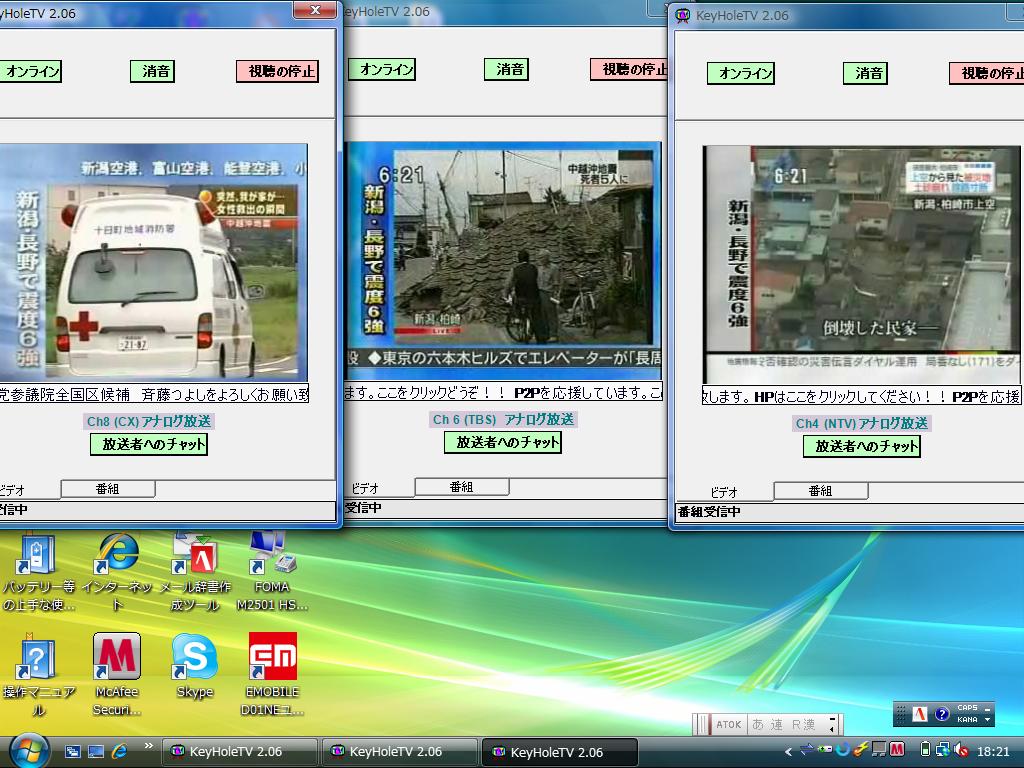Click the Ch 6 (TBS) アナログ放送 channel label
This screenshot has height=768, width=1024.
tap(503, 419)
